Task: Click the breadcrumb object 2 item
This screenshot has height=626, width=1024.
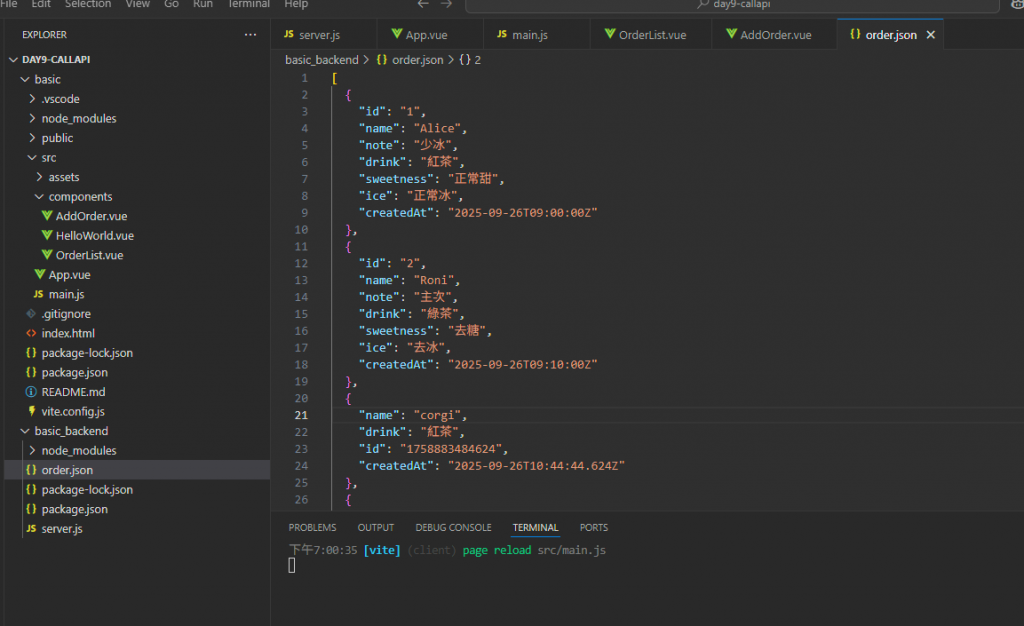Action: coord(470,60)
